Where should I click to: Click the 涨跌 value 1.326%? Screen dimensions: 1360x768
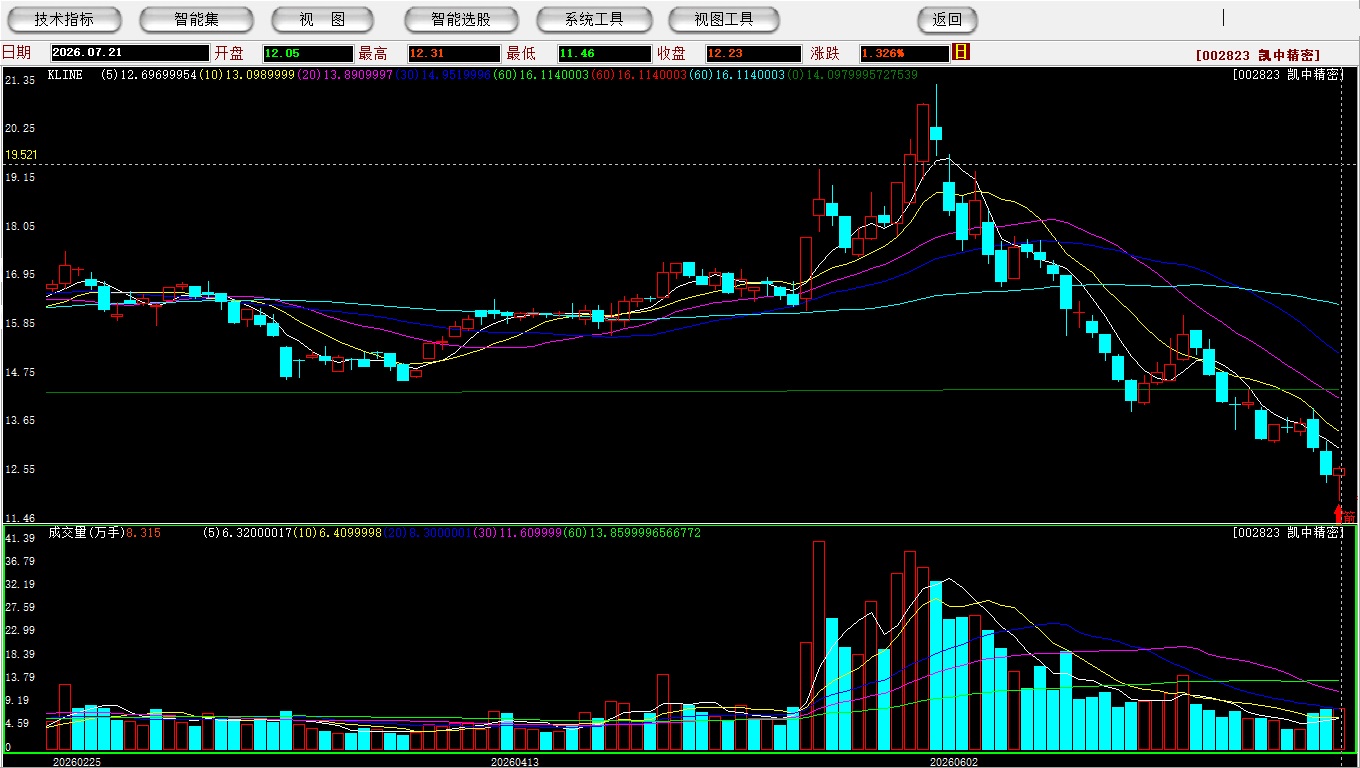point(904,53)
